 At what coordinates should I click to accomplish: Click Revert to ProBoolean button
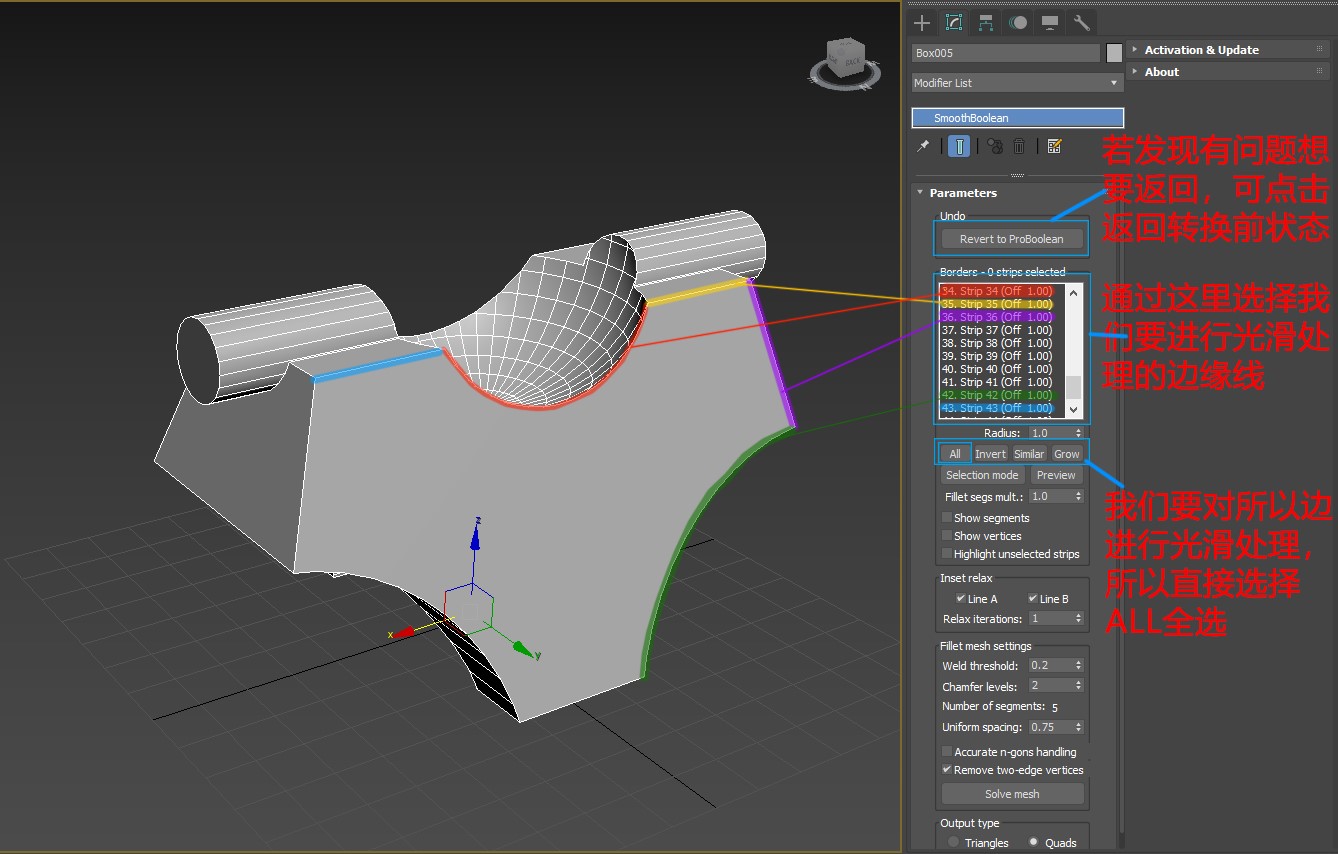click(x=1012, y=239)
